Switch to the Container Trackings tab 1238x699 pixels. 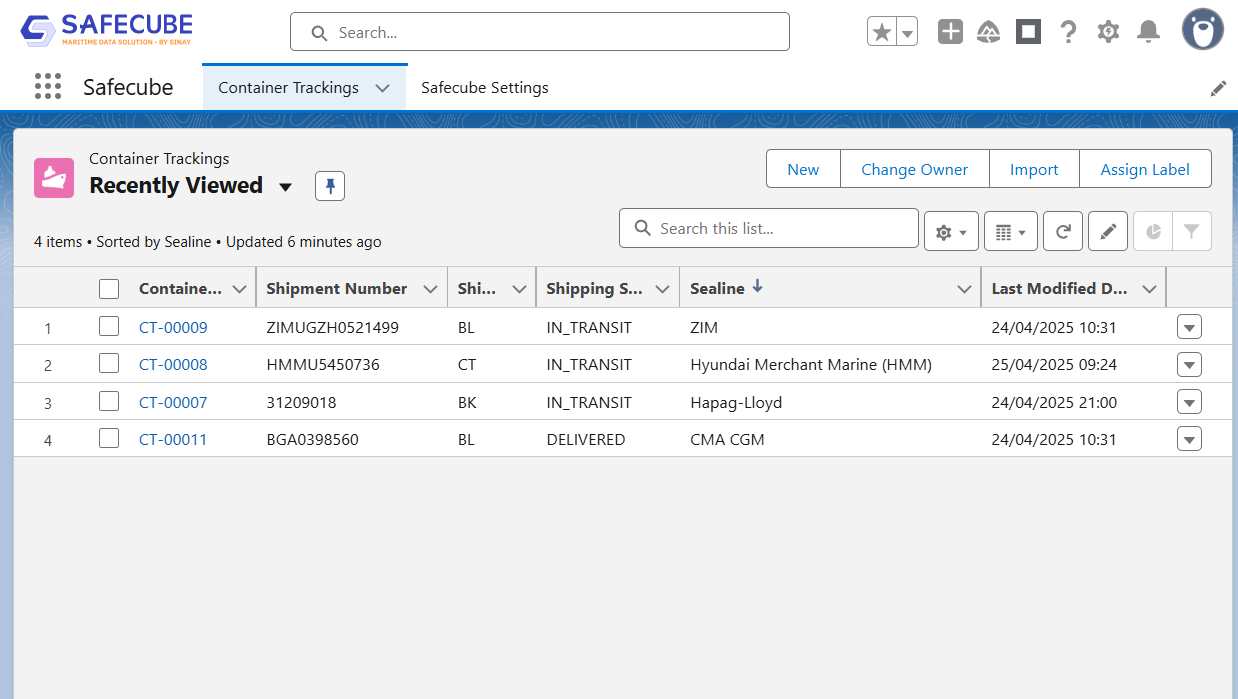click(x=288, y=88)
